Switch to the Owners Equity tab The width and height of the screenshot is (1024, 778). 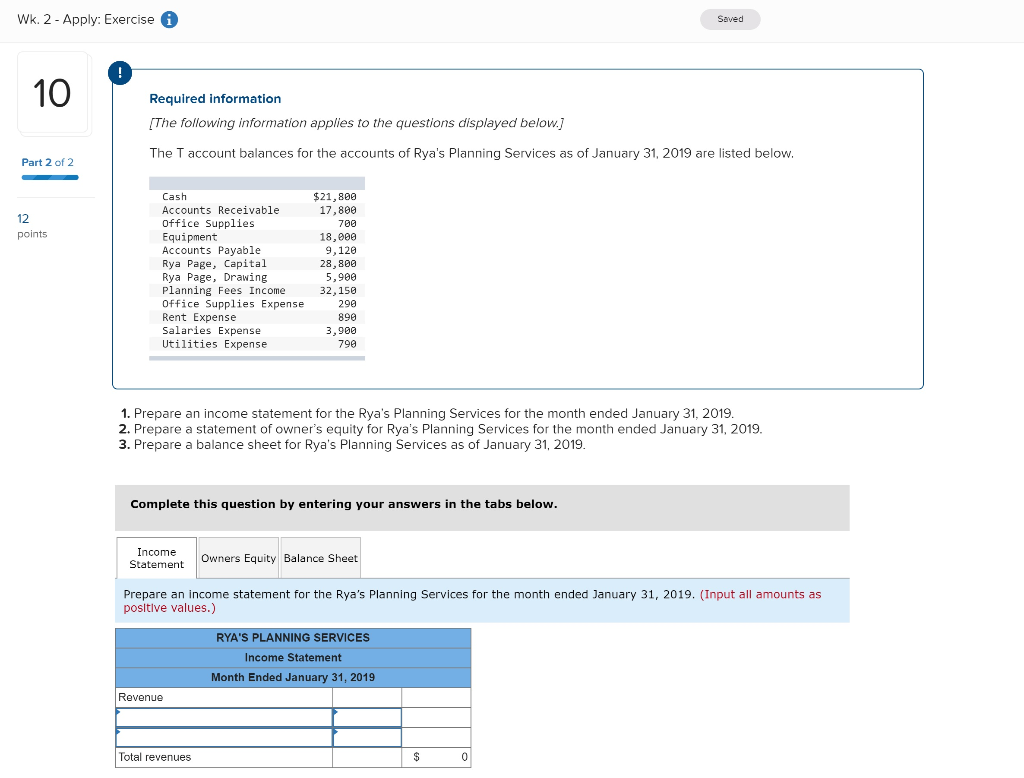tap(238, 558)
